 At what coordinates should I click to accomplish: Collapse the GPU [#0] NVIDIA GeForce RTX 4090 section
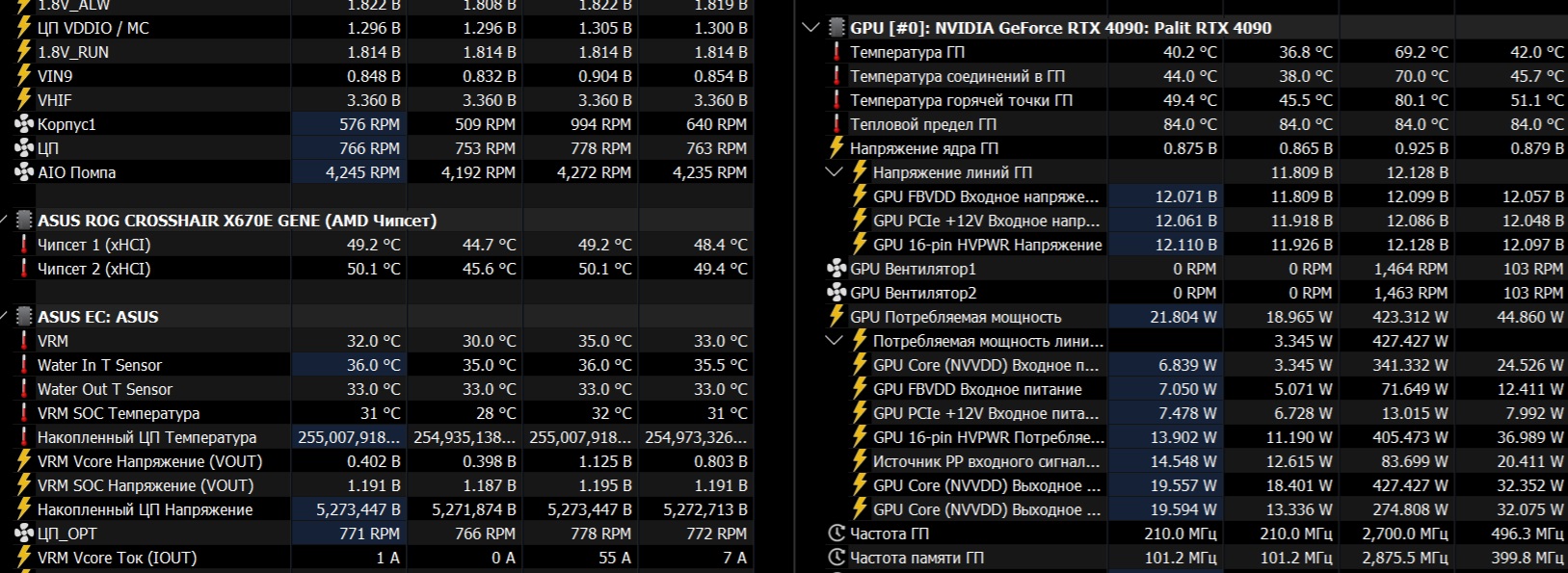pos(811,28)
